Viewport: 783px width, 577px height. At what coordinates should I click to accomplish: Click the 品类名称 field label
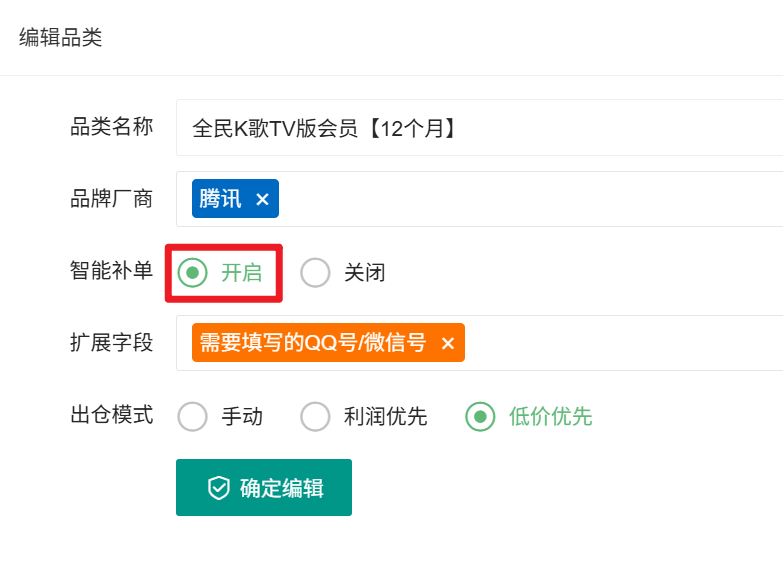tap(111, 127)
